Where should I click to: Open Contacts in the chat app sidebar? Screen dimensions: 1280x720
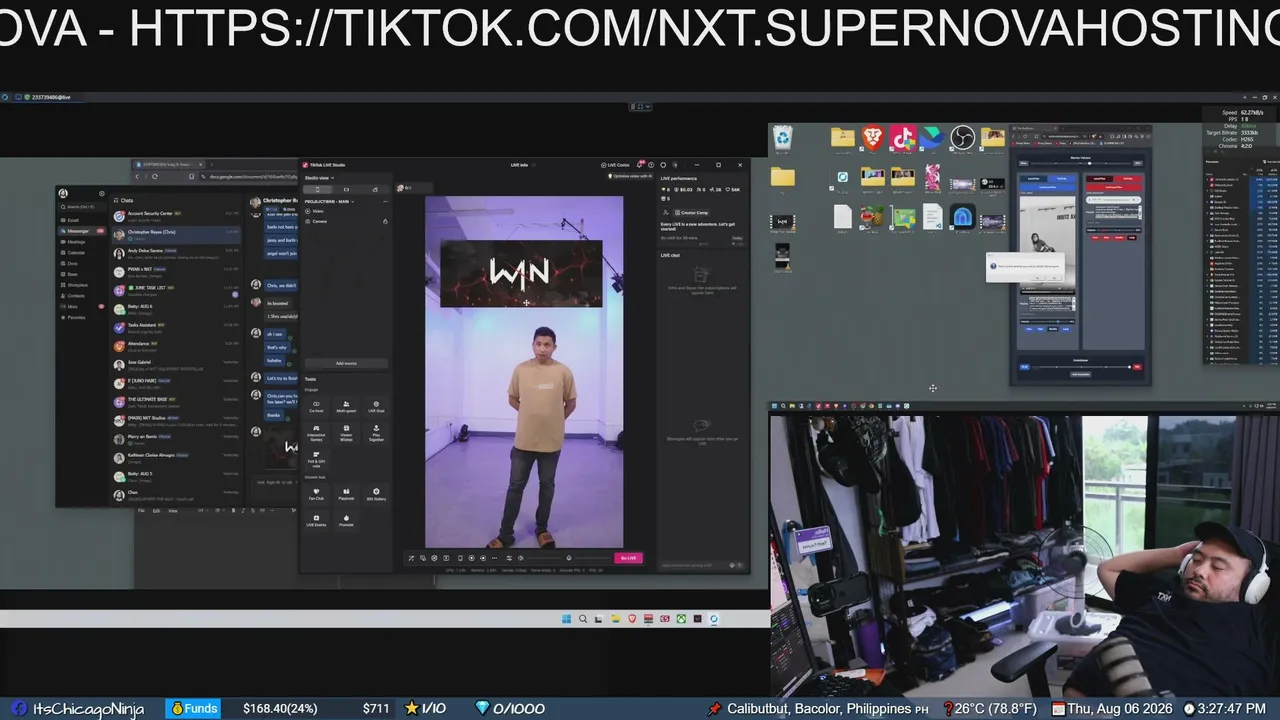coord(81,295)
